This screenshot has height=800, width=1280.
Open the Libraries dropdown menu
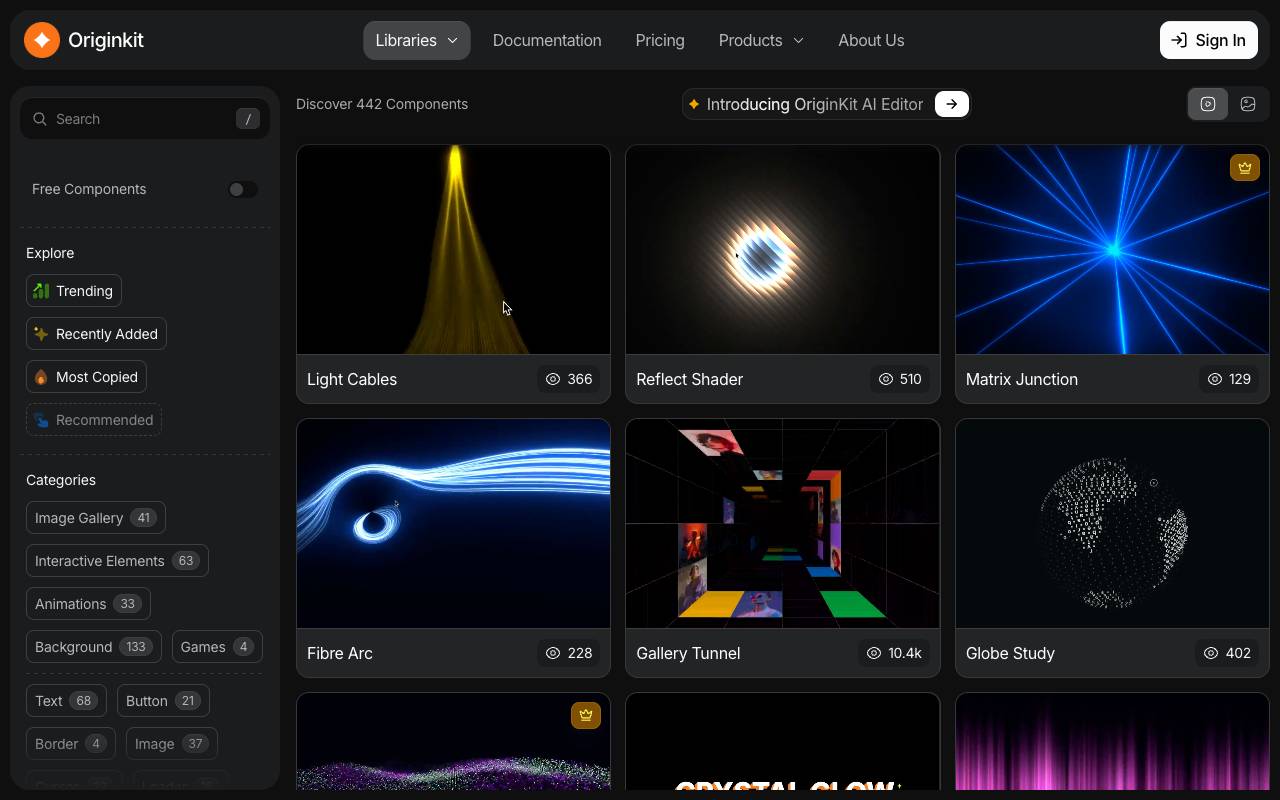(416, 40)
